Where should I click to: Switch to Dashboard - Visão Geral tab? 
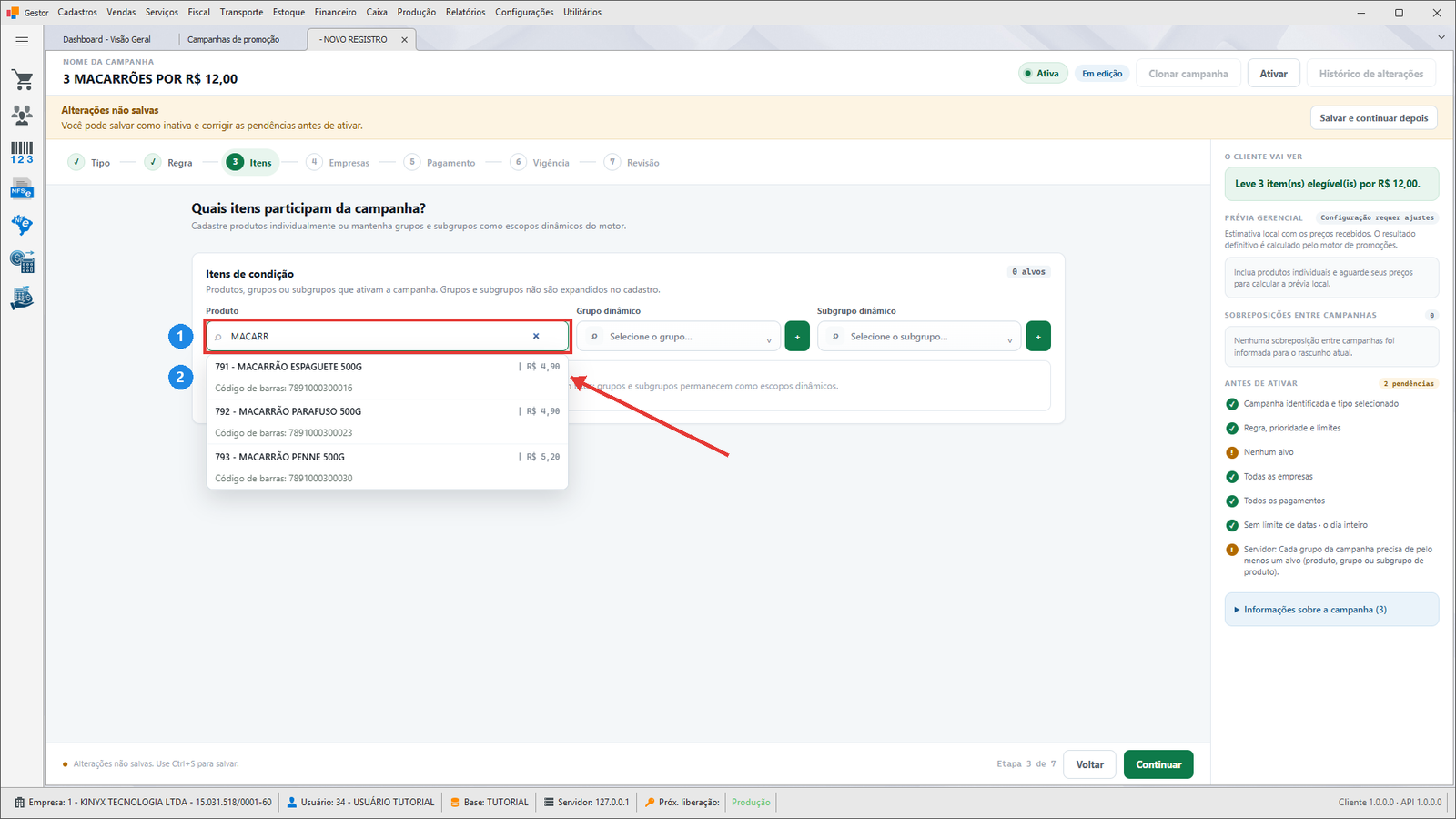[x=107, y=40]
